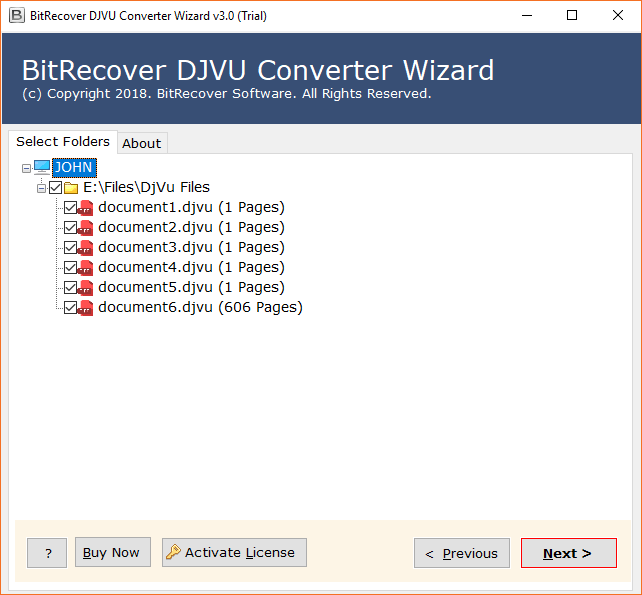The image size is (642, 595).
Task: Collapse the E:\Files\DjVu Files folder node
Action: pos(41,188)
